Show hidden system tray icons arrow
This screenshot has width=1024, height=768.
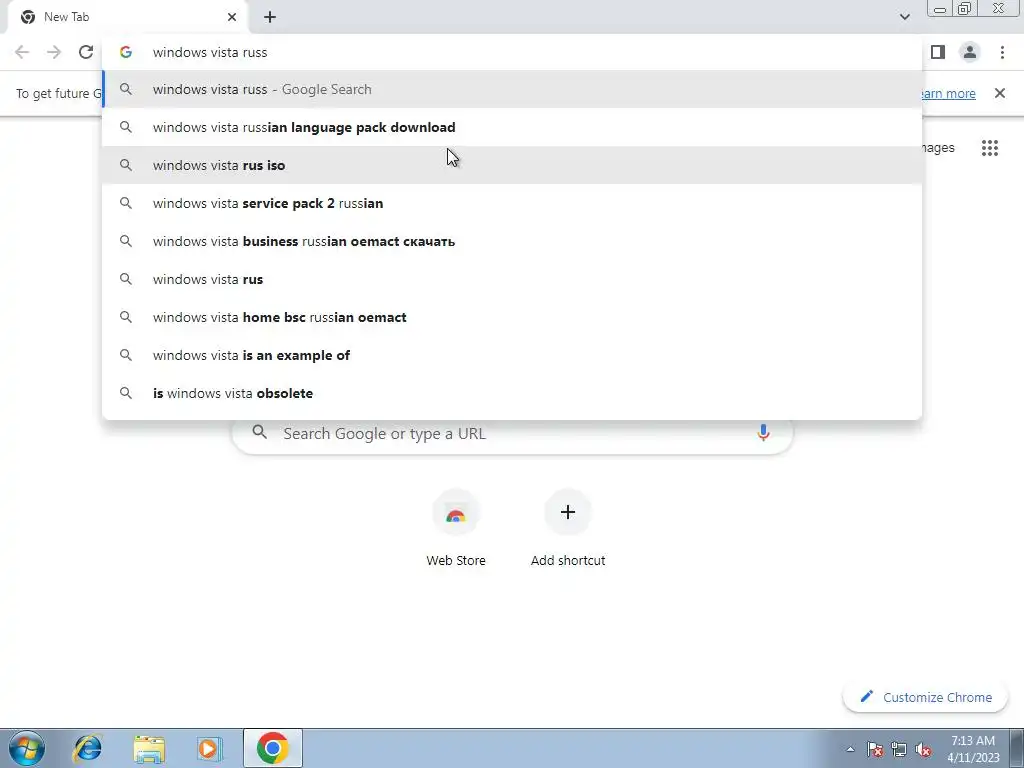tap(850, 749)
